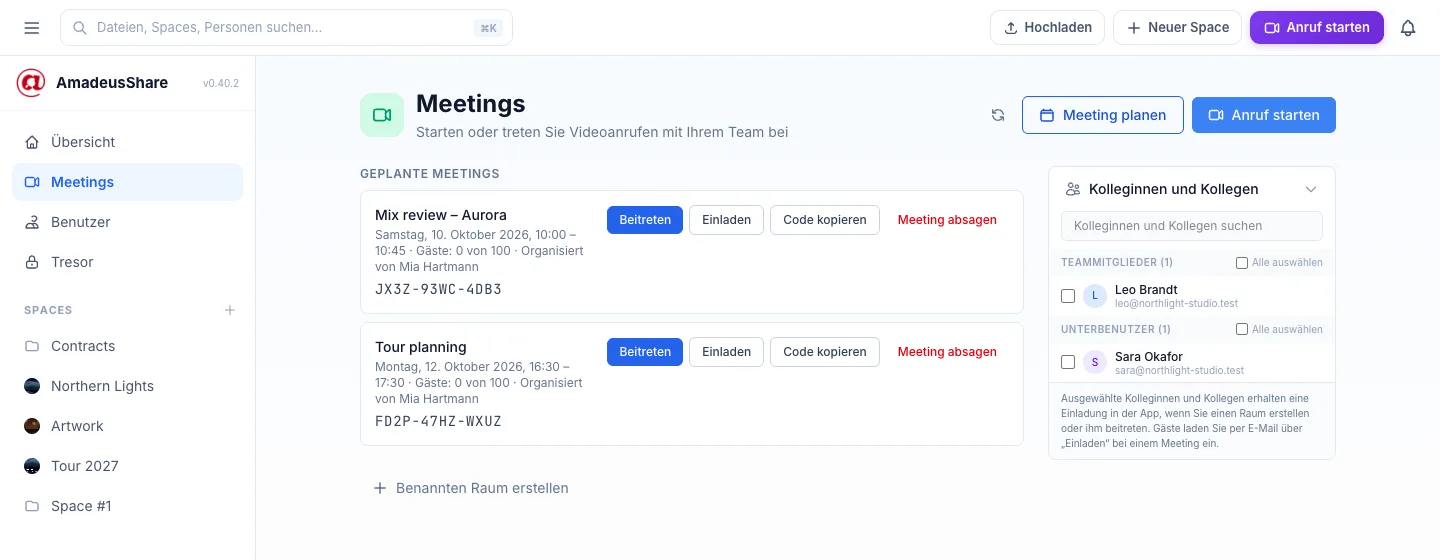Tick Leo Brandt checkbox
The image size is (1440, 560).
pyautogui.click(x=1068, y=296)
